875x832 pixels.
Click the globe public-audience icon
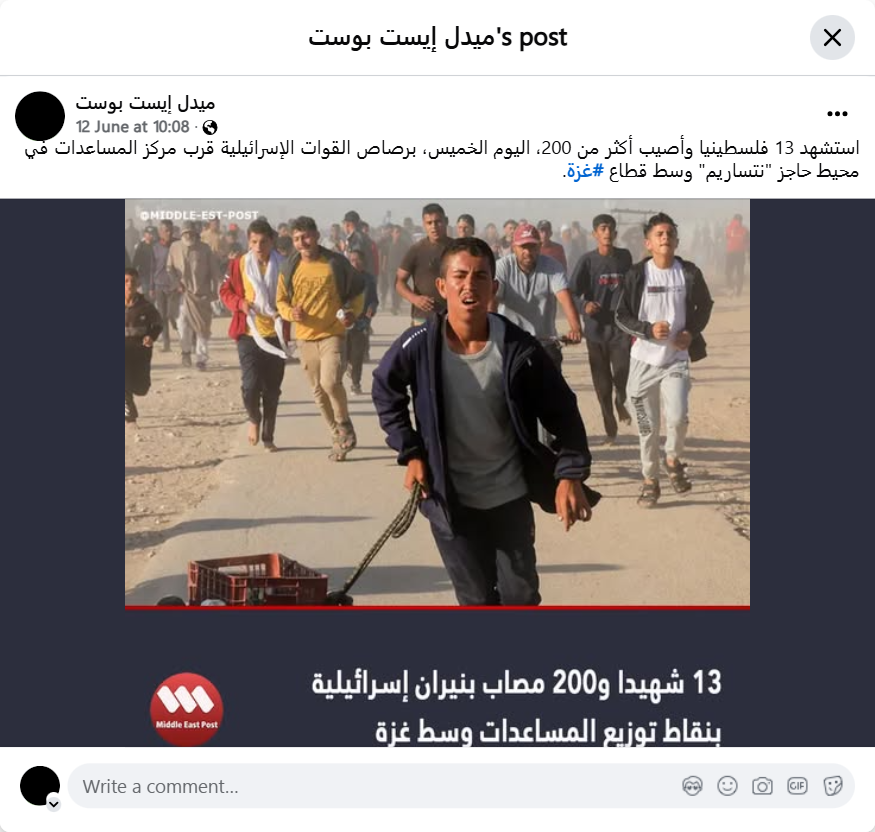[x=210, y=128]
